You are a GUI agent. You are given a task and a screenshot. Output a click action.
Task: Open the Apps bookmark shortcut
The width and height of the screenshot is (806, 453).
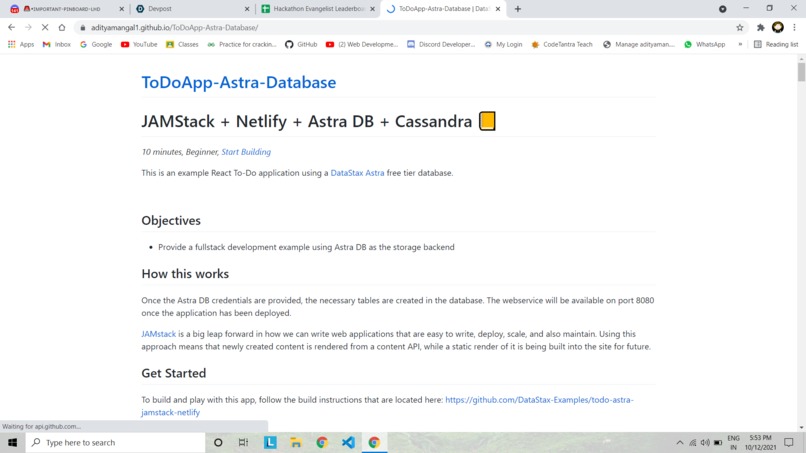pyautogui.click(x=21, y=45)
